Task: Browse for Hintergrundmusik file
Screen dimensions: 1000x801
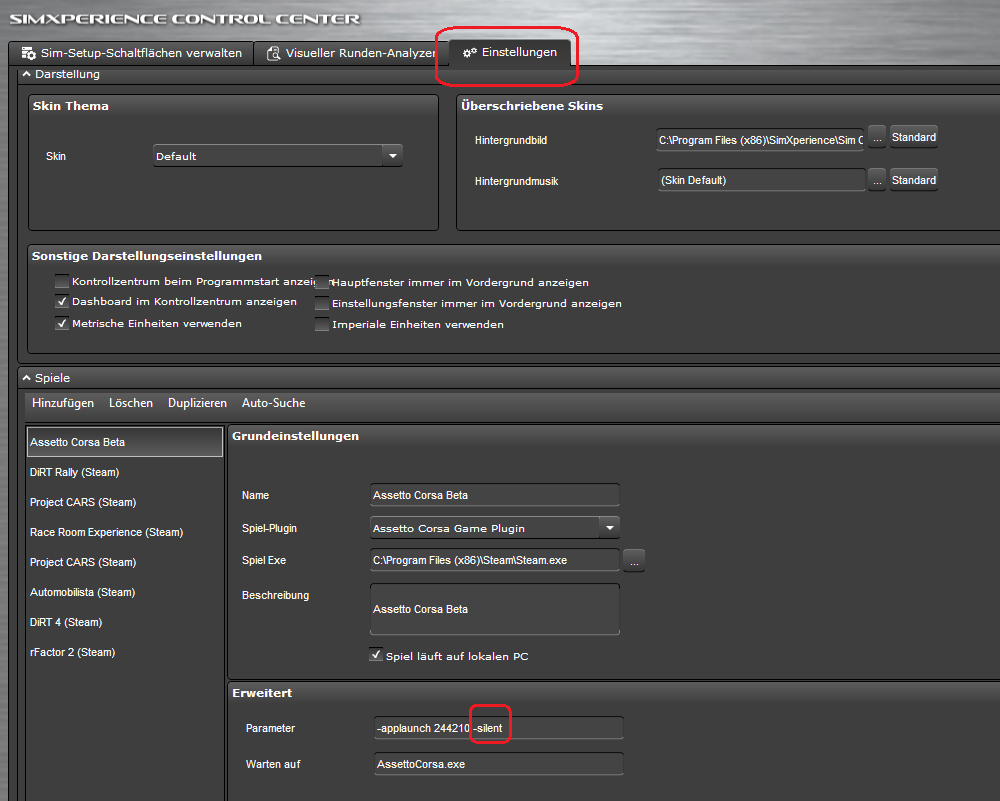Action: click(877, 180)
